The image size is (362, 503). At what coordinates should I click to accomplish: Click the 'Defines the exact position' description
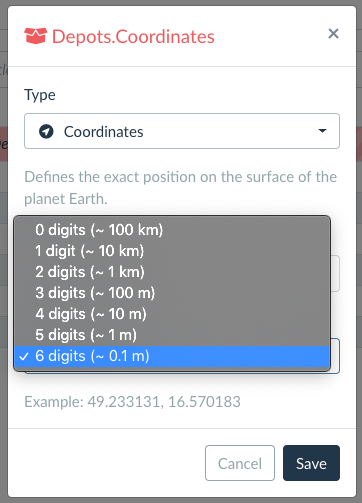pyautogui.click(x=181, y=188)
